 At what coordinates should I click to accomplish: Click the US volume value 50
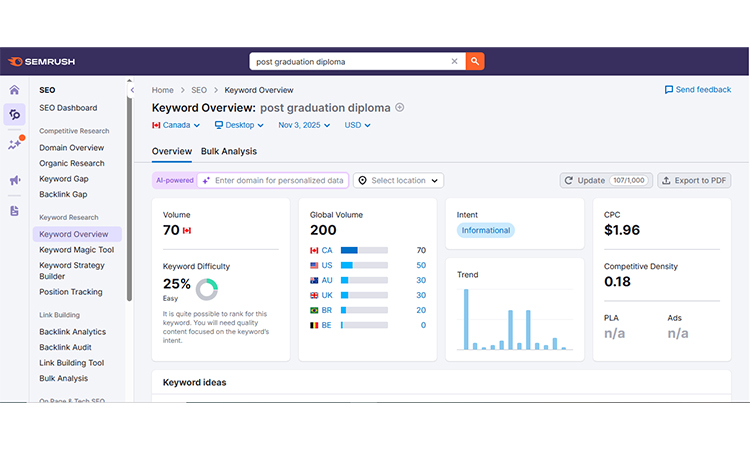421,265
